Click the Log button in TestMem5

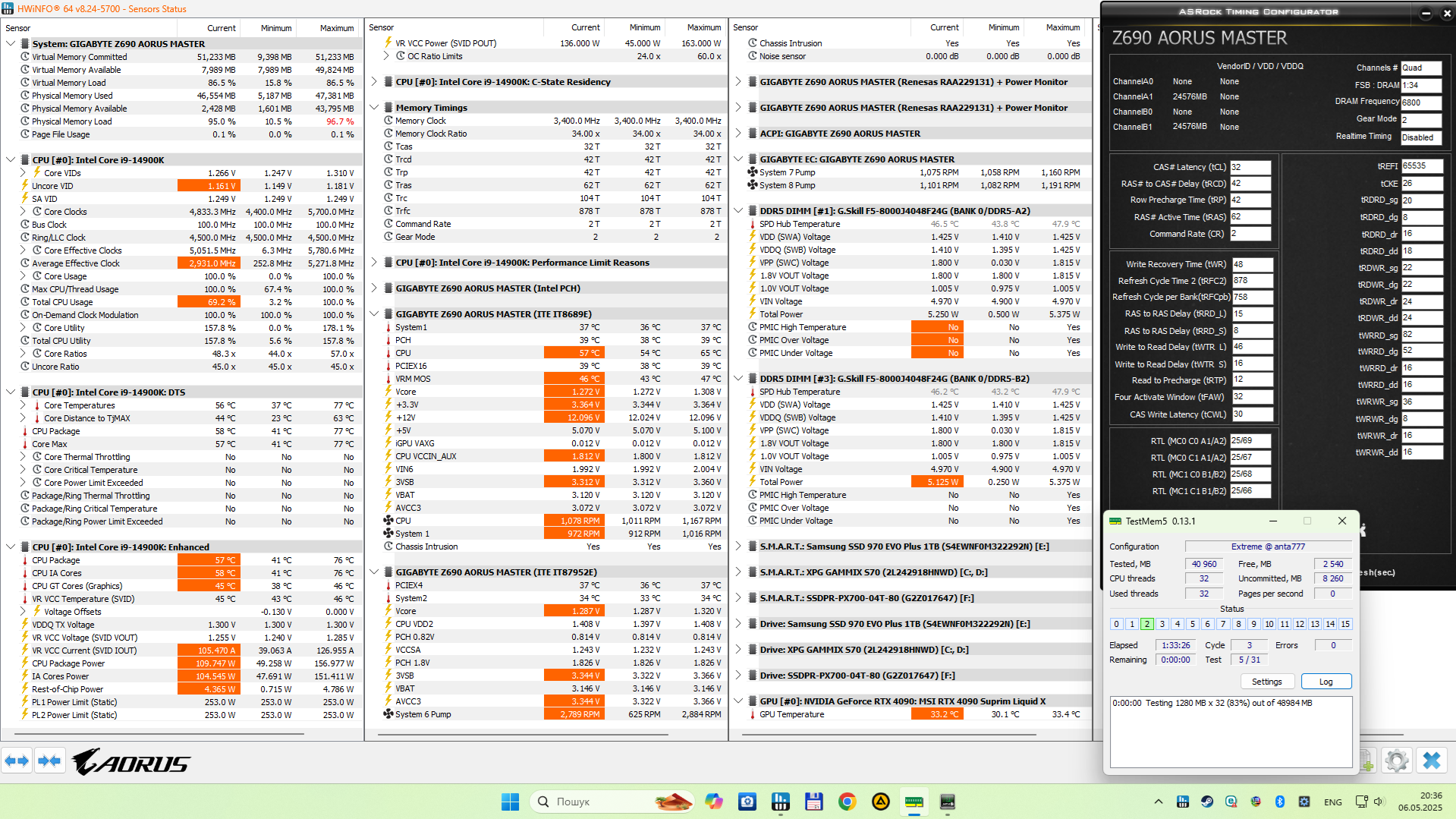1325,682
